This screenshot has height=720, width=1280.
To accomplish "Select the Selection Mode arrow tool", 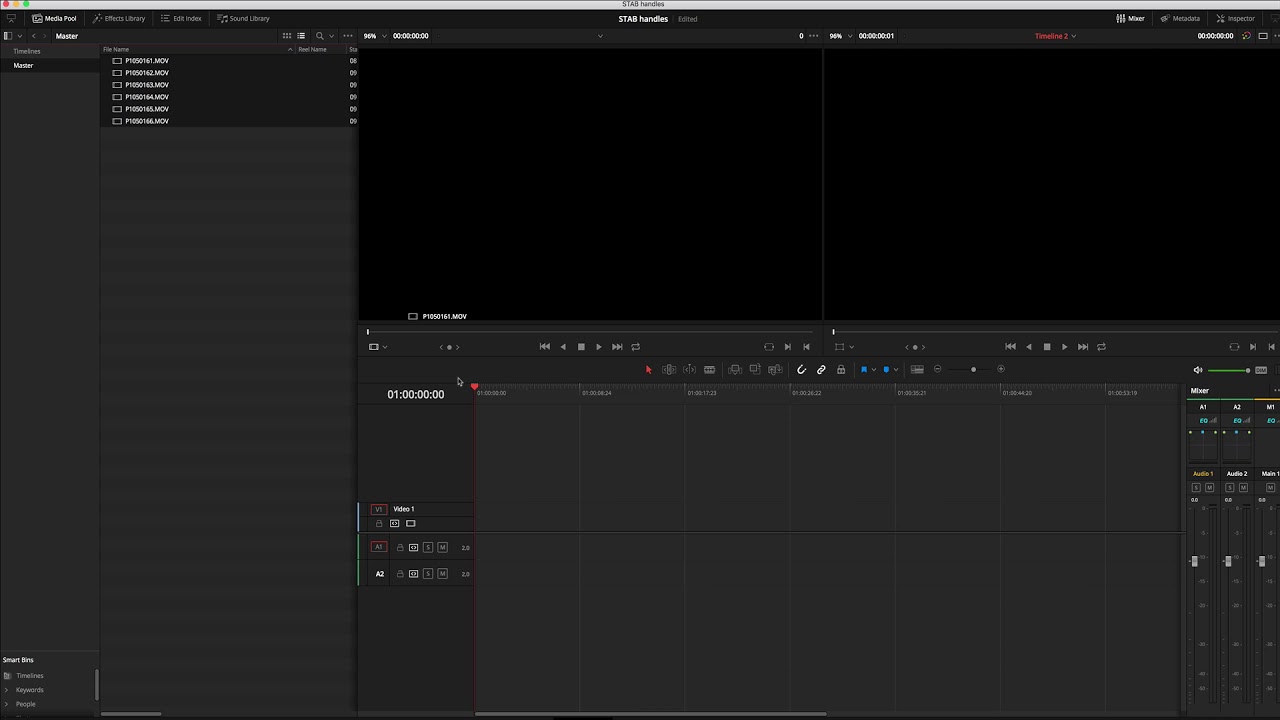I will [x=648, y=370].
